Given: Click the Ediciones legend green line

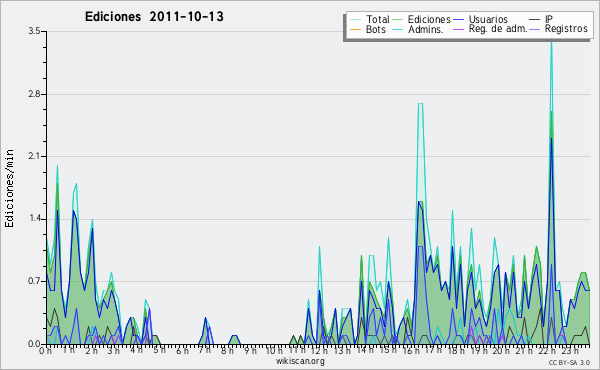Looking at the screenshot, I should point(398,20).
